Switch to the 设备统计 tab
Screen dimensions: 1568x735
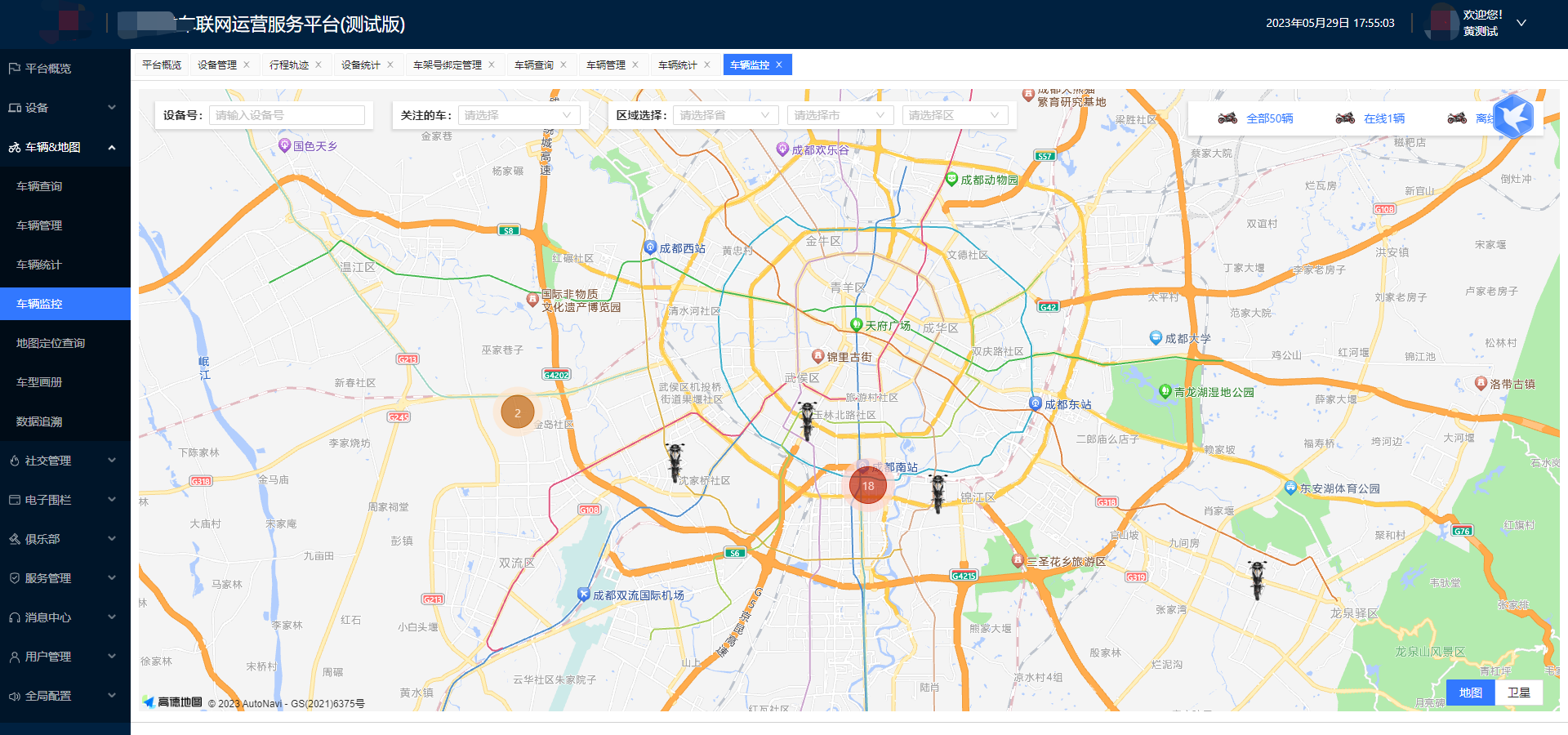pos(361,65)
